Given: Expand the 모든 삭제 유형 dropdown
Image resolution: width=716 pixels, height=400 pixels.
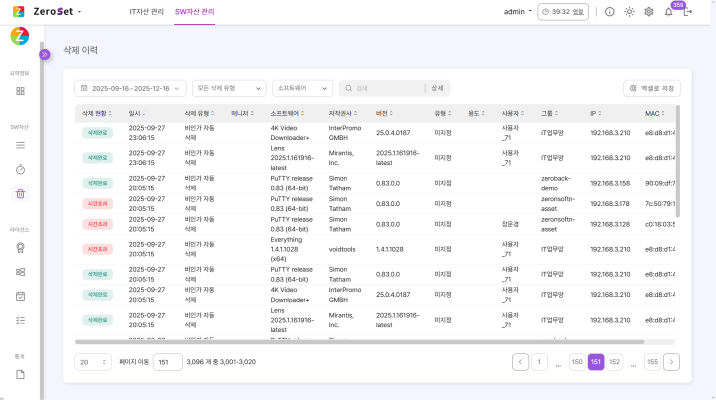Looking at the screenshot, I should click(x=229, y=88).
